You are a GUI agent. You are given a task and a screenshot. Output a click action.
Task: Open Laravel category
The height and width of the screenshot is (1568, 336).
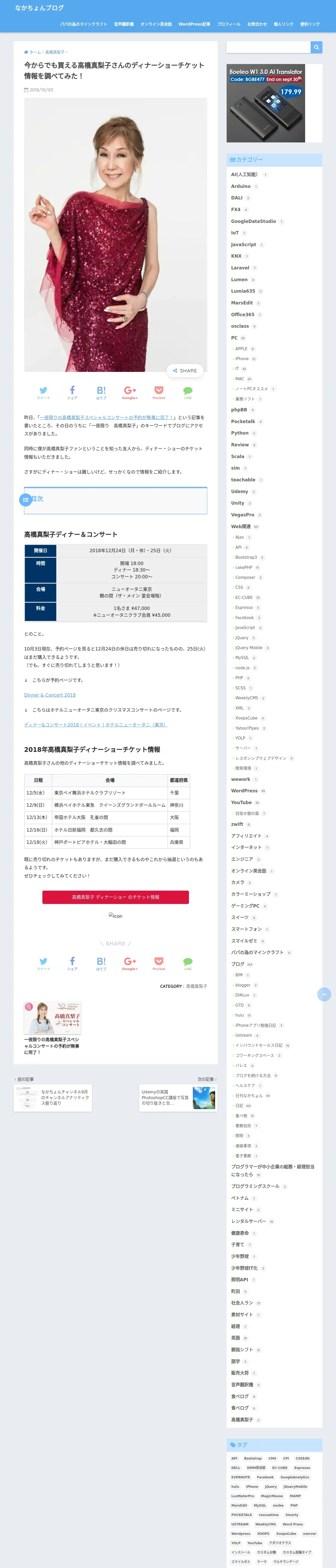[x=240, y=268]
